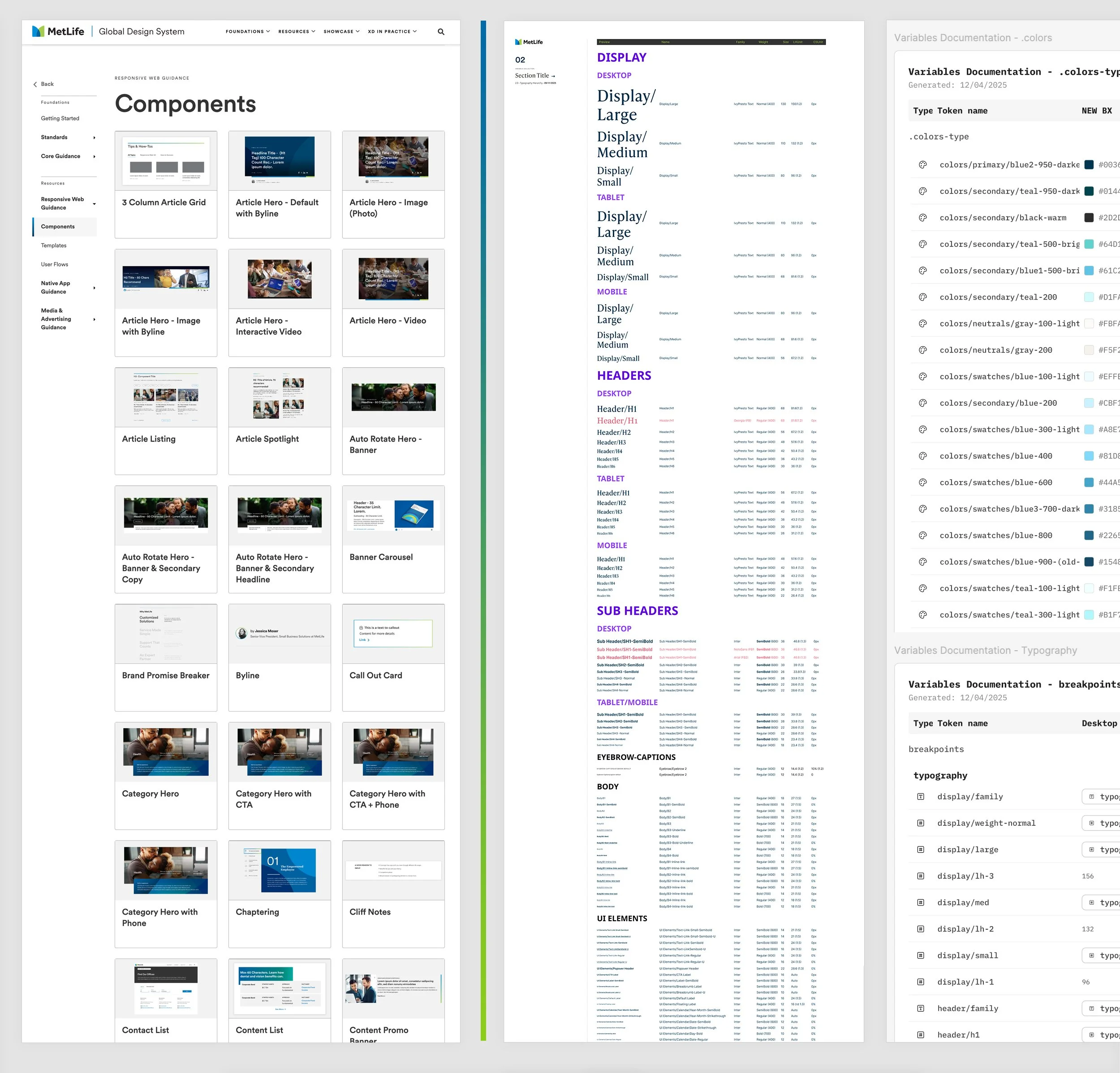
Task: Click palette icon beside colors/neutrals/gray-200
Action: click(922, 350)
